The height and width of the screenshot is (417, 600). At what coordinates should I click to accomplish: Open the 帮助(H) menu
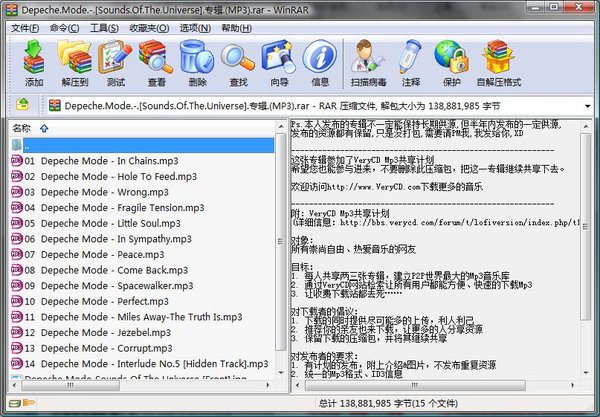[236, 28]
